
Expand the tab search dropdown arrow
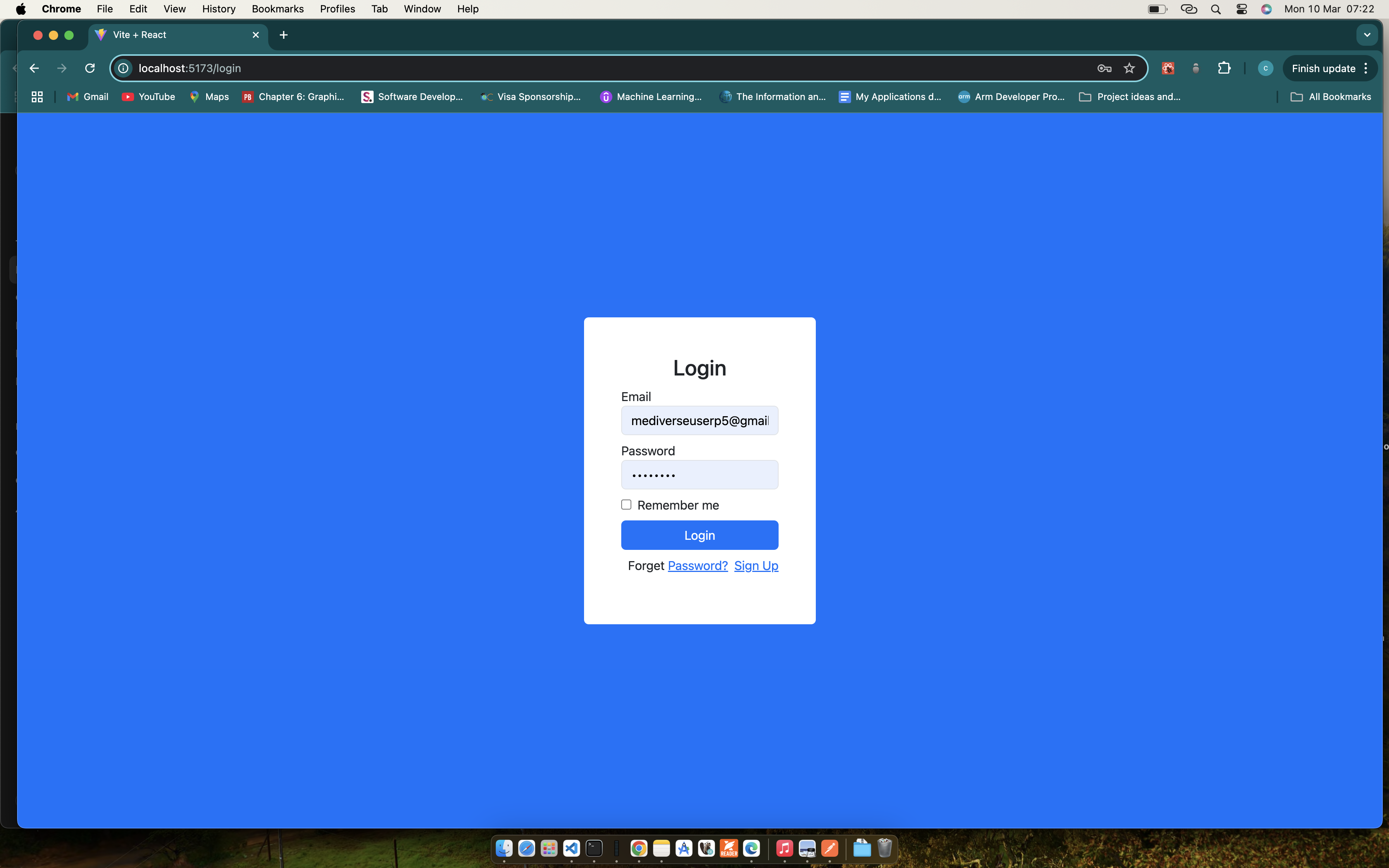tap(1367, 35)
